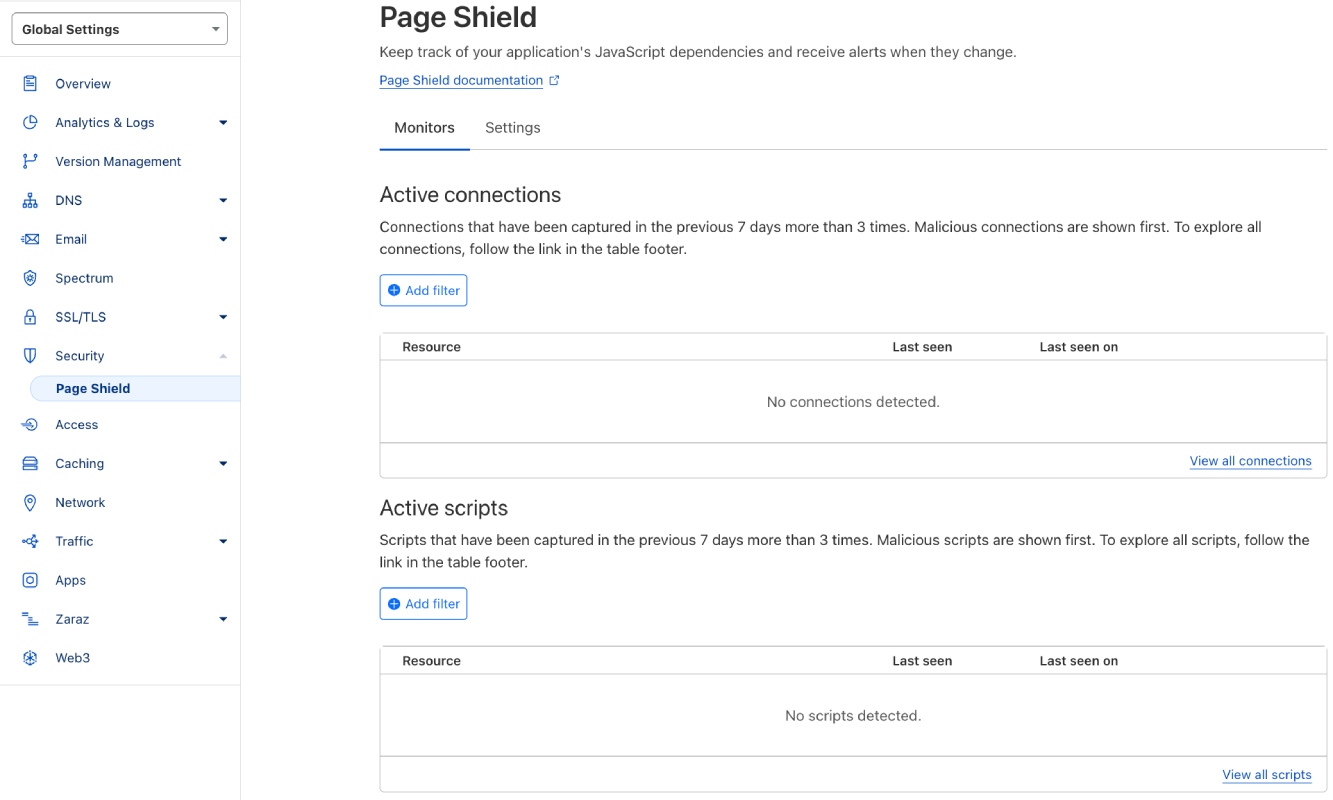Expand the Email submenu arrow
Screen dimensions: 1333x800
223,240
